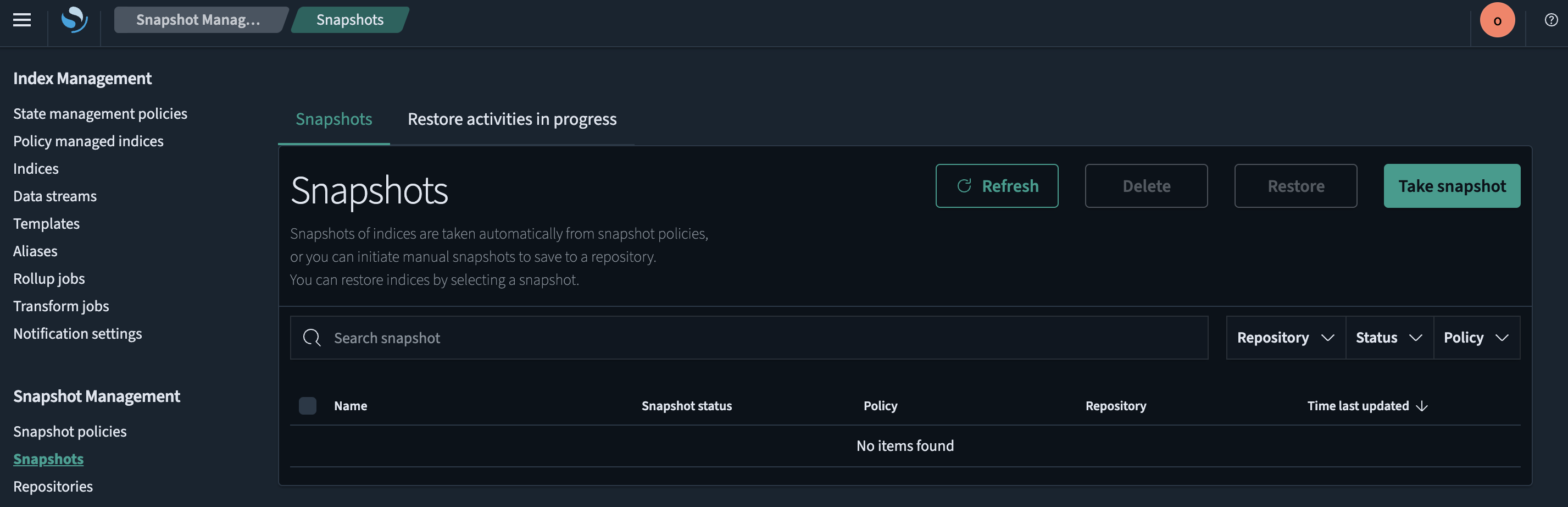The width and height of the screenshot is (1568, 507).
Task: Select the Snapshots link in the sidebar
Action: pos(48,458)
